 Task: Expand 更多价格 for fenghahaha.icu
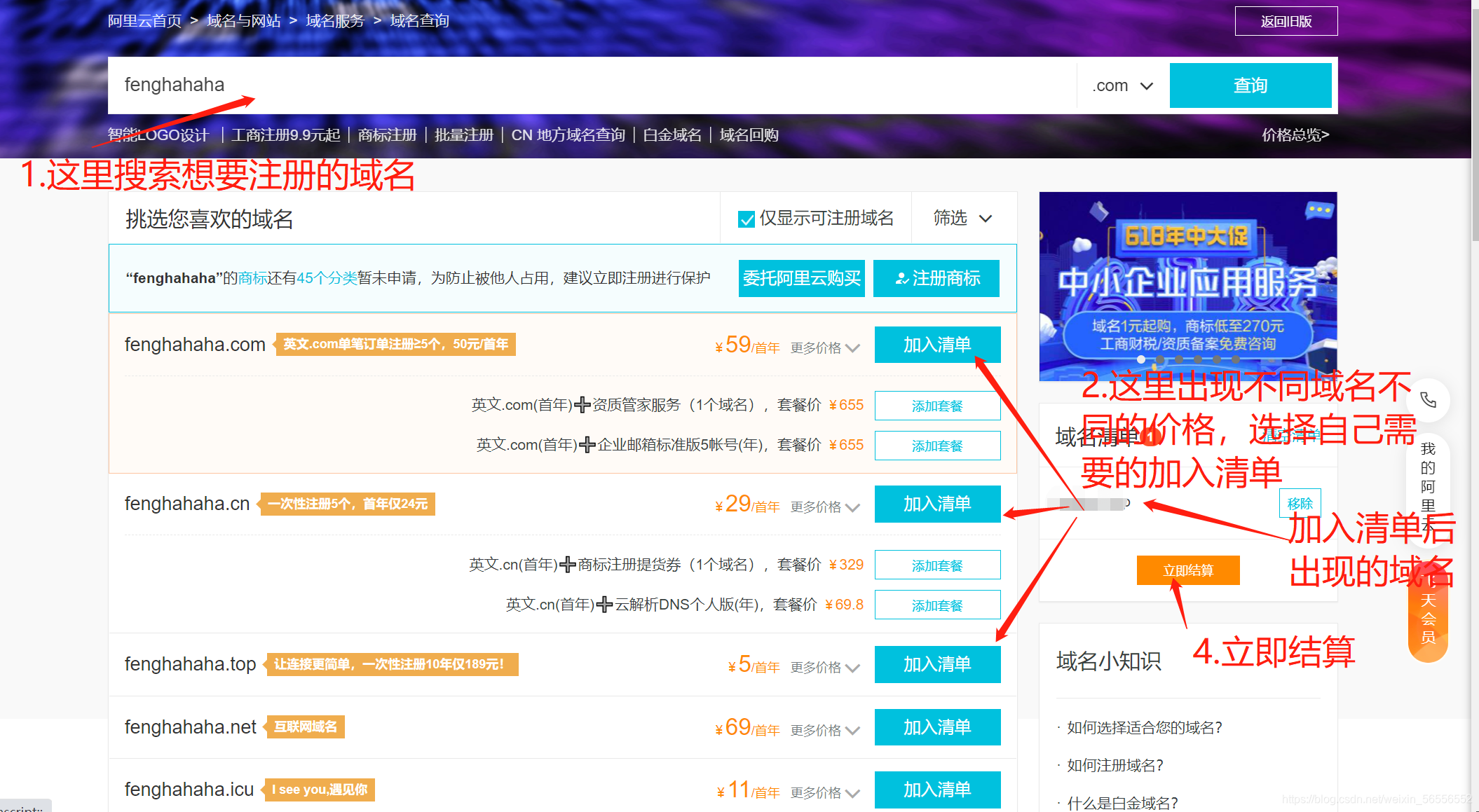824,792
